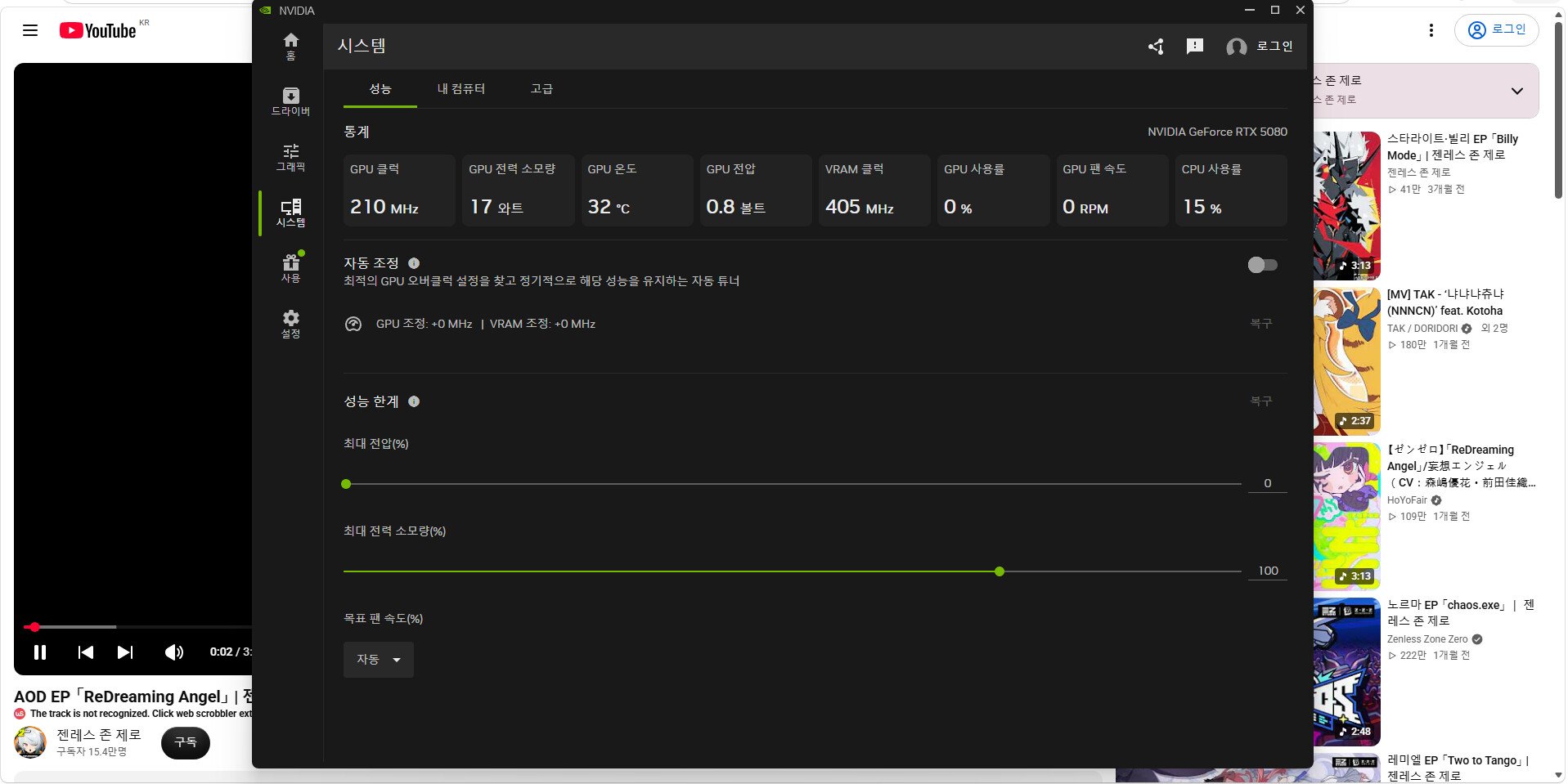Skip to next video in YouTube player
Screen dimensions: 1568x784
pyautogui.click(x=125, y=652)
